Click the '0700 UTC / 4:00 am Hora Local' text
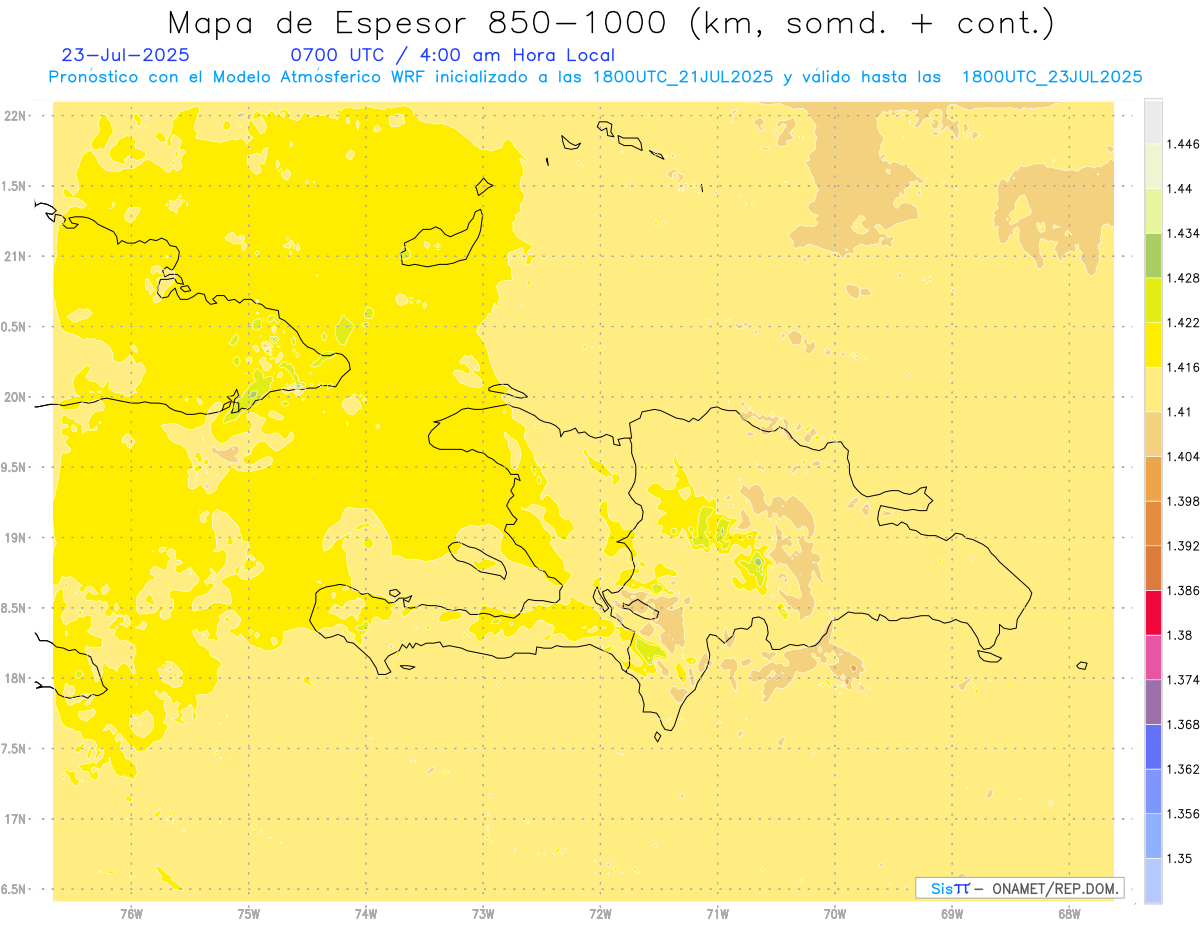The image size is (1200, 927). (x=452, y=55)
